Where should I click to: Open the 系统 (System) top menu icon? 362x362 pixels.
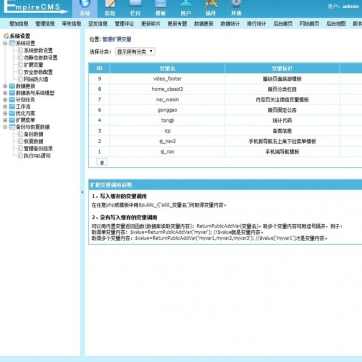click(85, 8)
